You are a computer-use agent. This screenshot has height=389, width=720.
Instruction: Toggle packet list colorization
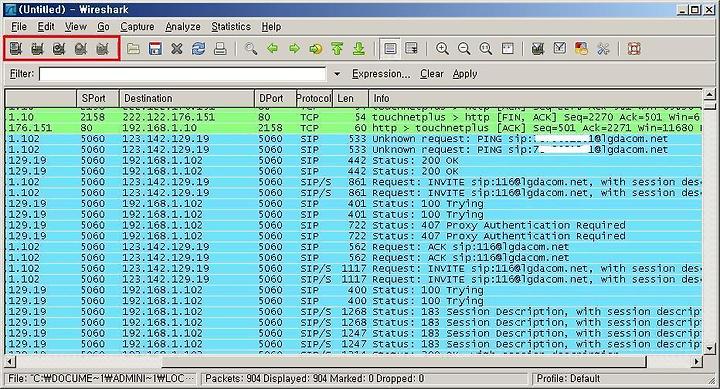390,48
